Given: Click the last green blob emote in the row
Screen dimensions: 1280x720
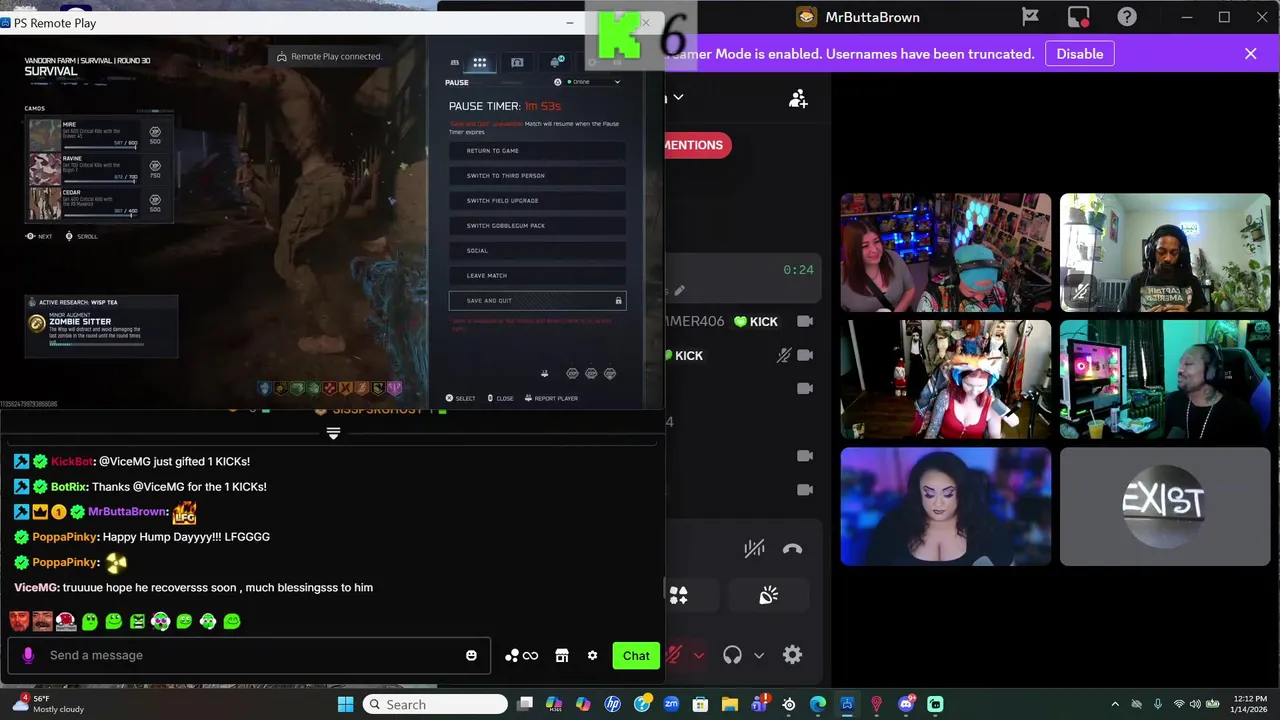Looking at the screenshot, I should tap(232, 621).
